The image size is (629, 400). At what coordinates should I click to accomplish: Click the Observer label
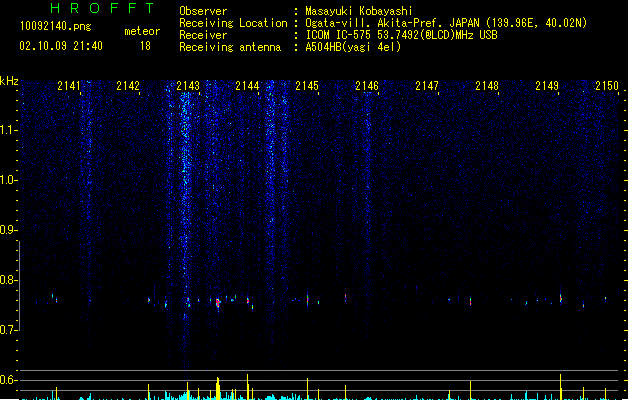(x=203, y=11)
